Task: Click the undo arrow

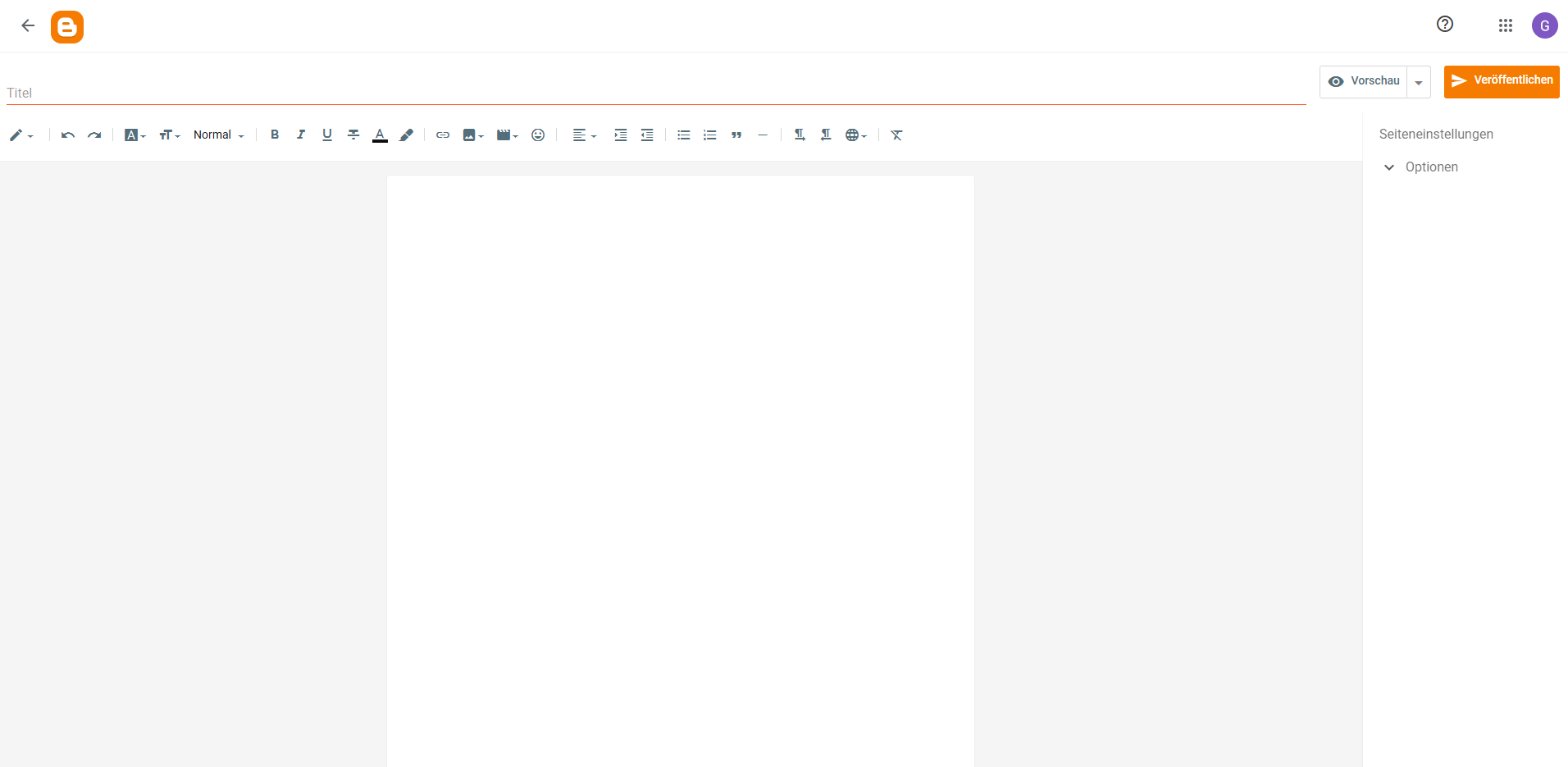Action: point(68,135)
